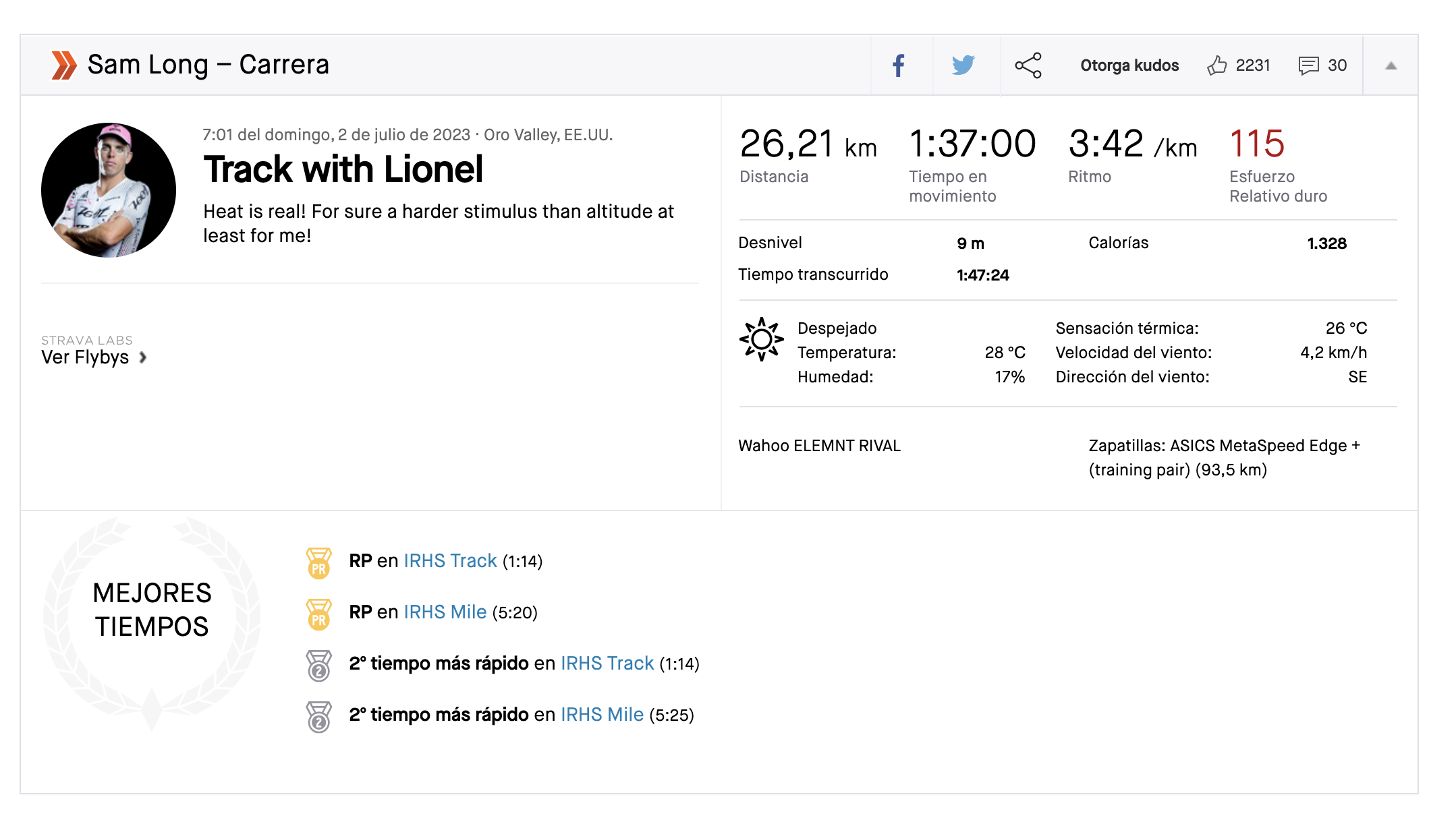Viewport: 1456px width, 820px height.
Task: Open the generic share options icon
Action: (1028, 65)
